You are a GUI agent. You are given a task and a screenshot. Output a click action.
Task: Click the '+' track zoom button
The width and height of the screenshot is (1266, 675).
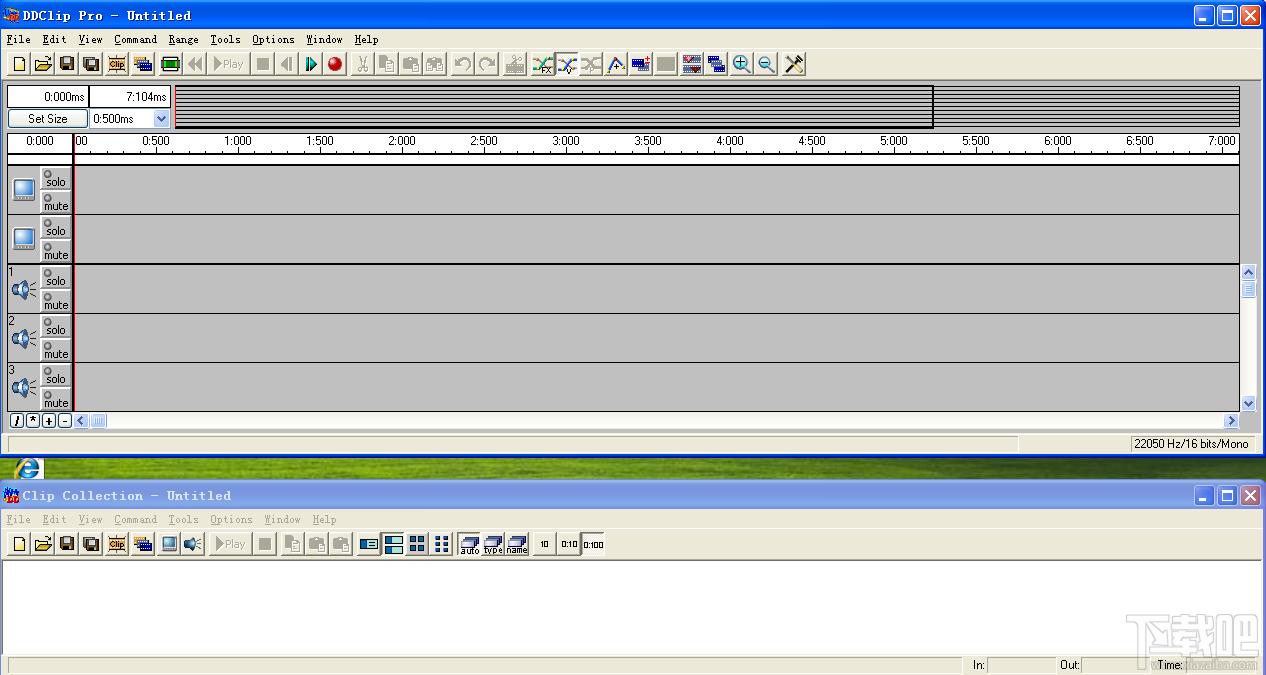49,421
